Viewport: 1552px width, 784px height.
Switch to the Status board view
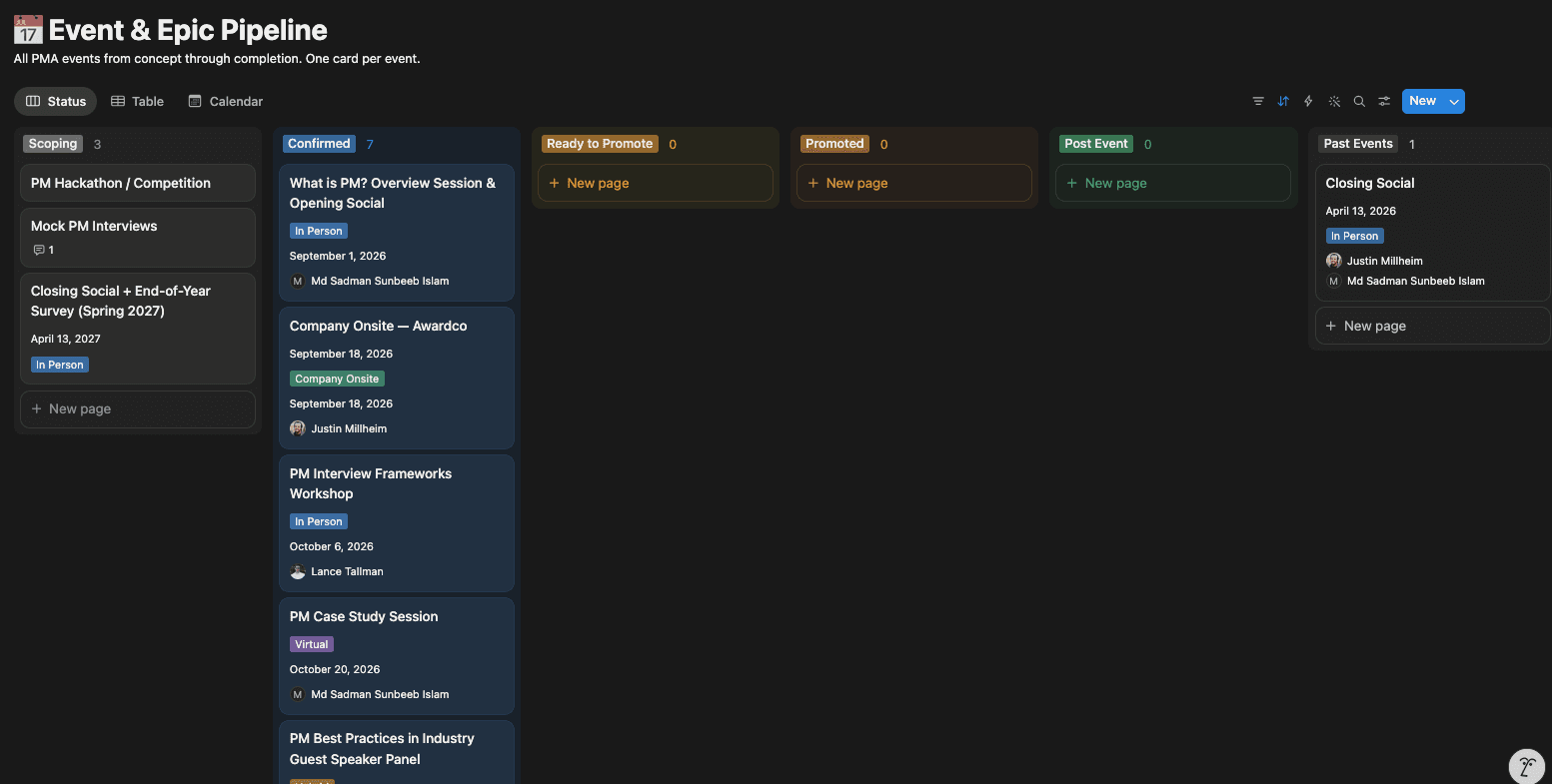56,101
